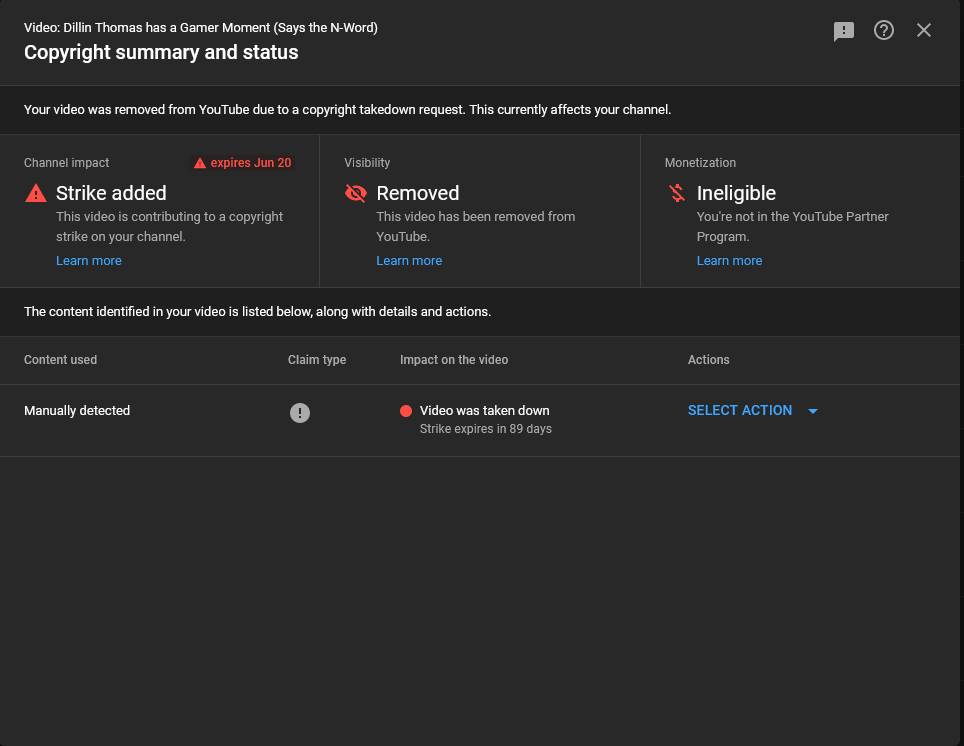Click the video title line at top
Viewport: 964px width, 746px height.
tap(201, 28)
